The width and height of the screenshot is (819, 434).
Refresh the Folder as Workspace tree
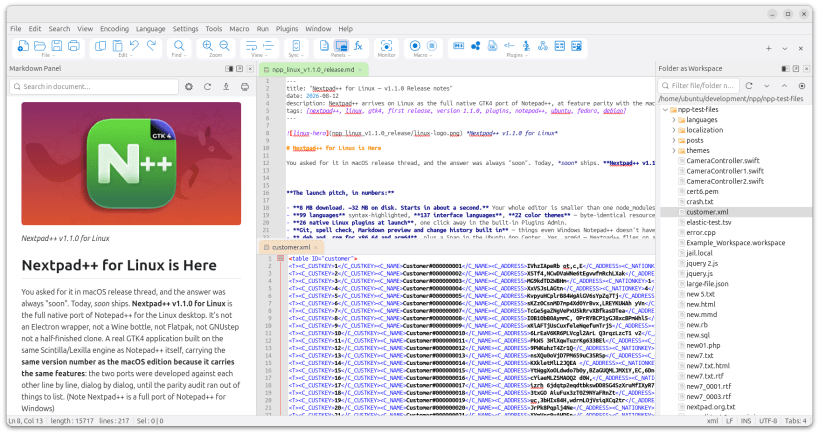(x=749, y=86)
